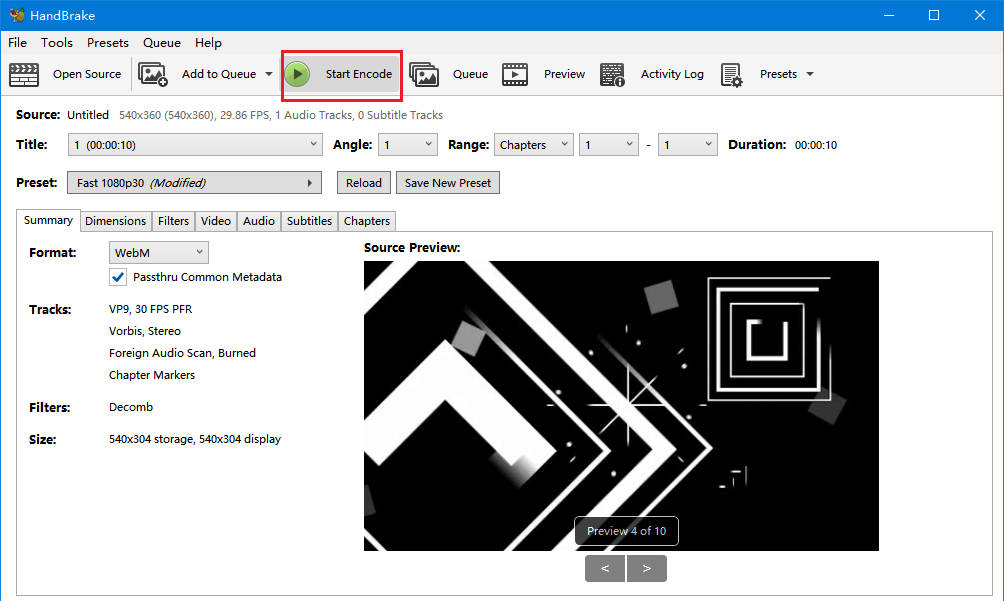Click the 540x304 storage size text

click(x=195, y=439)
